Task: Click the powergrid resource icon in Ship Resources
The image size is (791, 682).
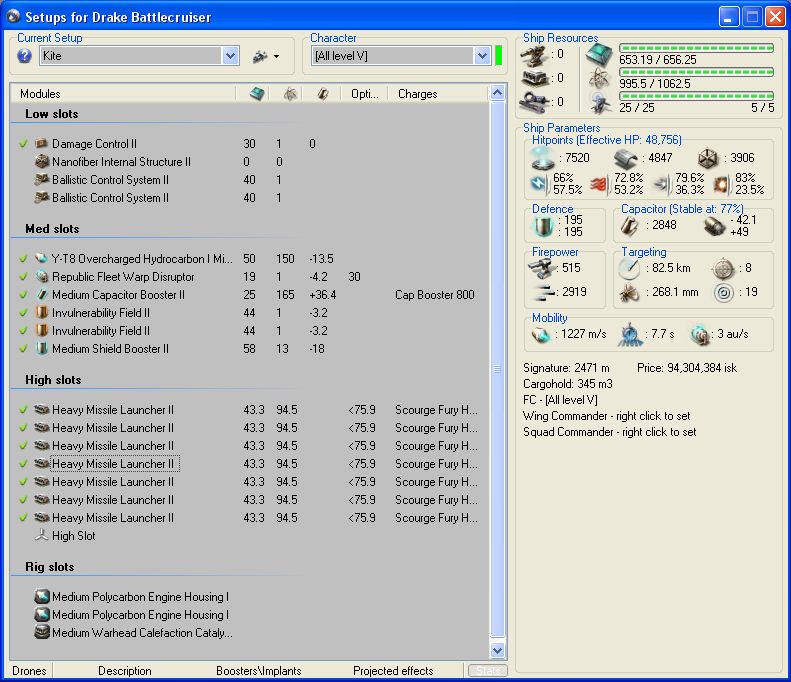Action: tap(599, 78)
